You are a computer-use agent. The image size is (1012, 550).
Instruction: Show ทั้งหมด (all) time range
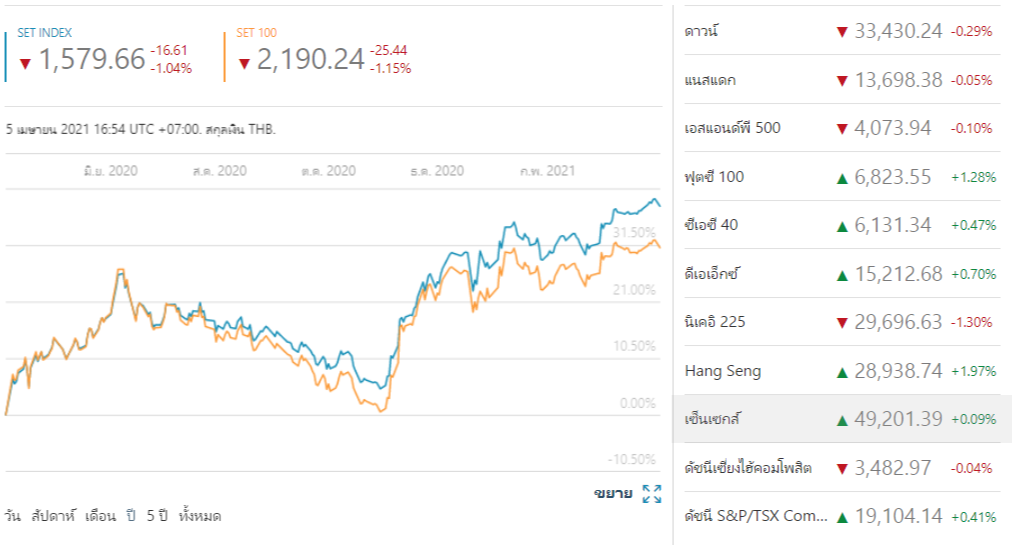pos(199,517)
